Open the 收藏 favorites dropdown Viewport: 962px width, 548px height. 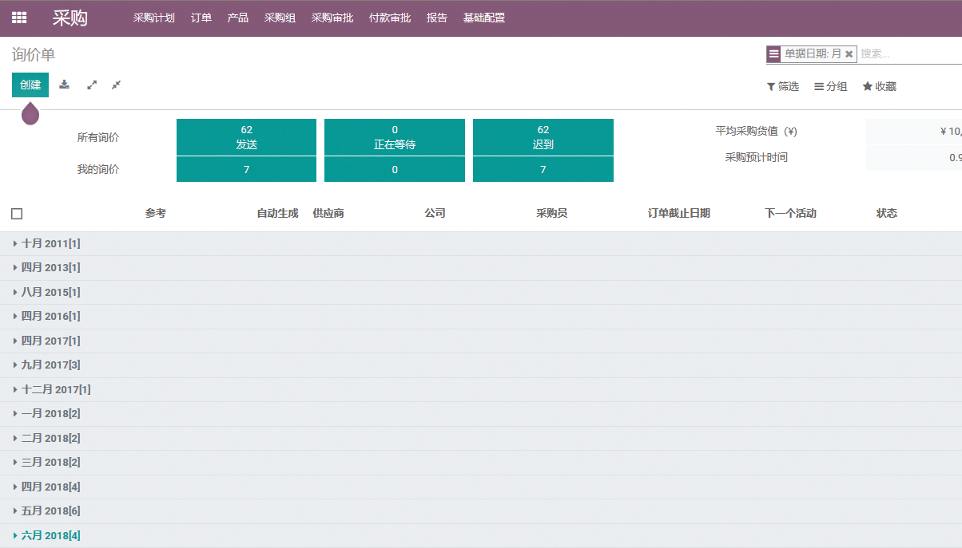[x=880, y=87]
